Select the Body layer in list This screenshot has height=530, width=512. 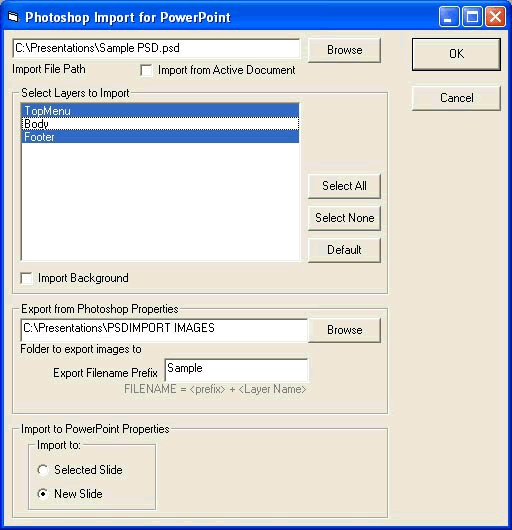coord(160,124)
